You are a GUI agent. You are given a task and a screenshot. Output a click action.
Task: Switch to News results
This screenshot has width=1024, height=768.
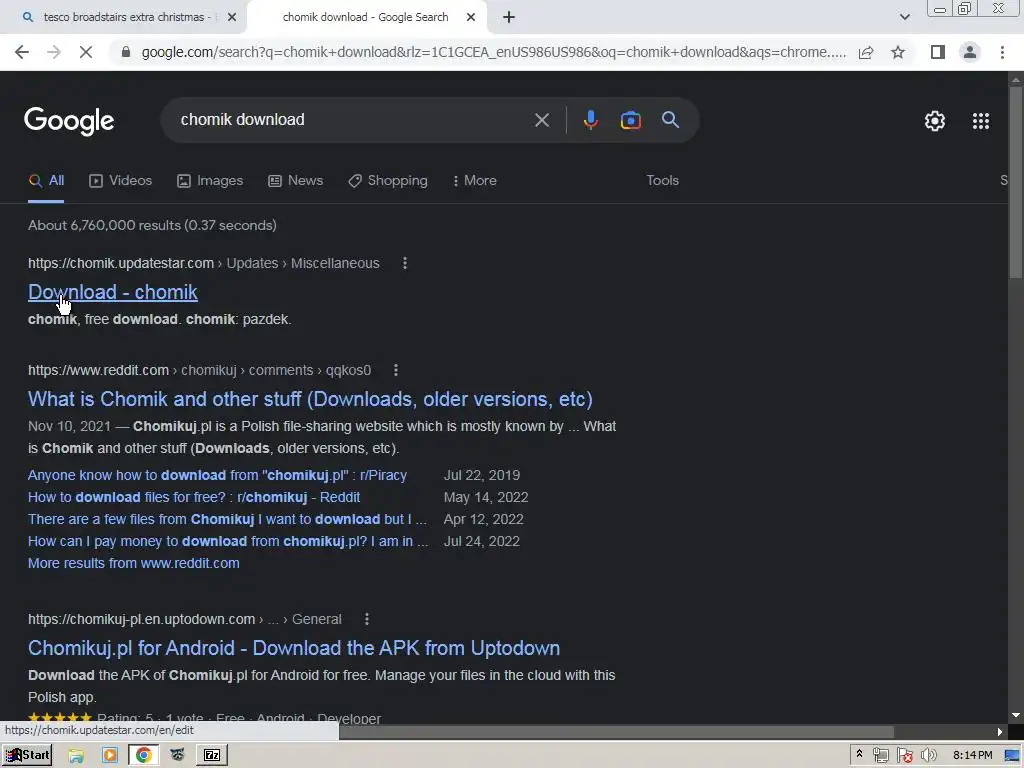point(296,181)
